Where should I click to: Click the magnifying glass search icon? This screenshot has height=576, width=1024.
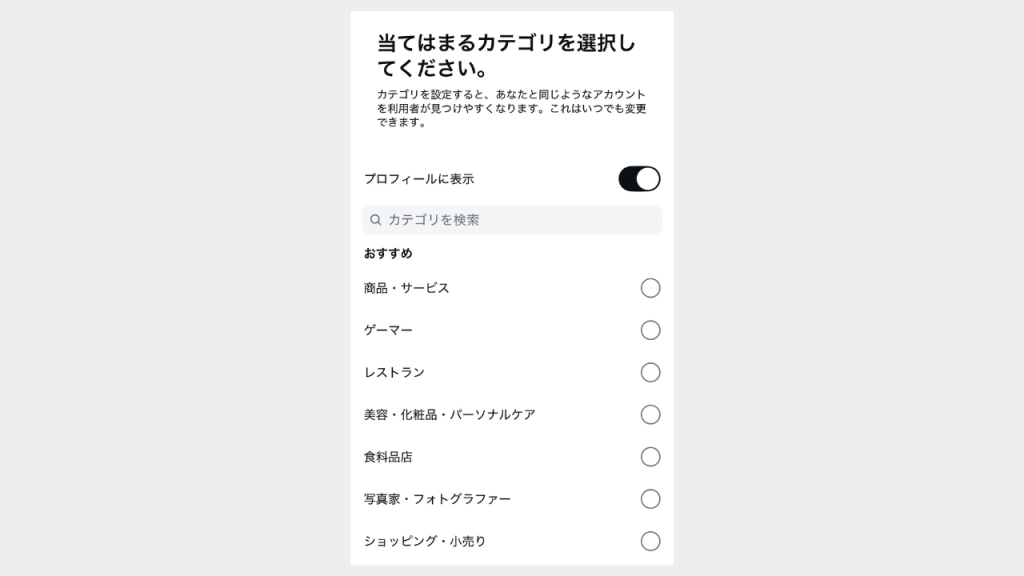[376, 220]
